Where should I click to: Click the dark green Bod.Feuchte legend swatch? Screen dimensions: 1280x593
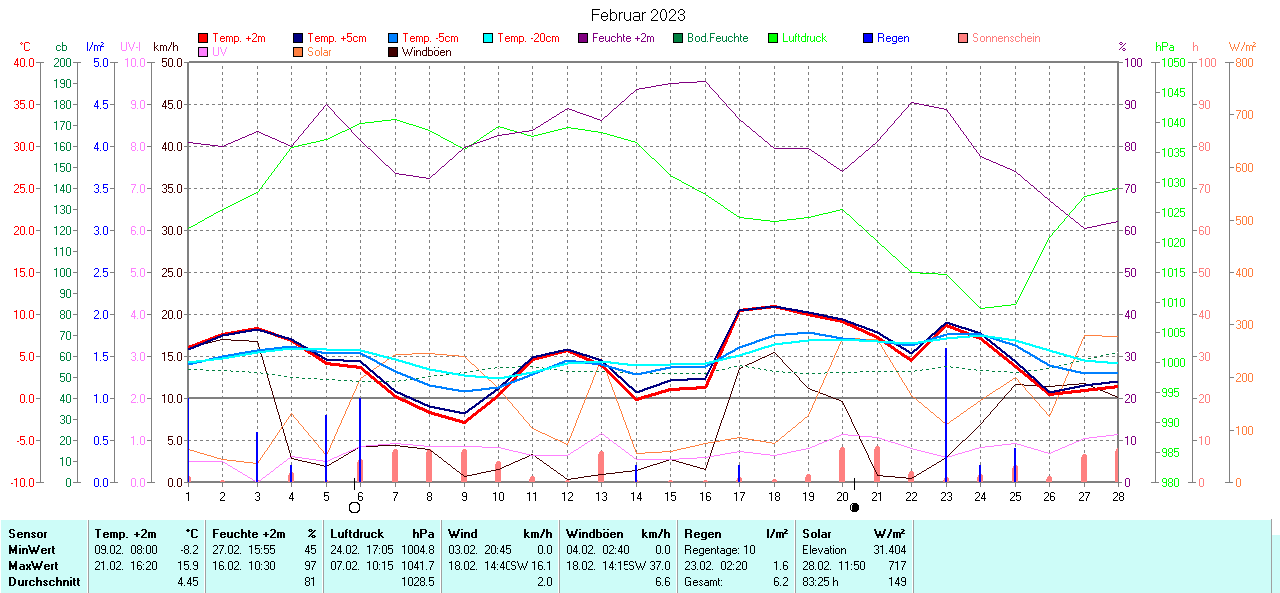(x=677, y=38)
